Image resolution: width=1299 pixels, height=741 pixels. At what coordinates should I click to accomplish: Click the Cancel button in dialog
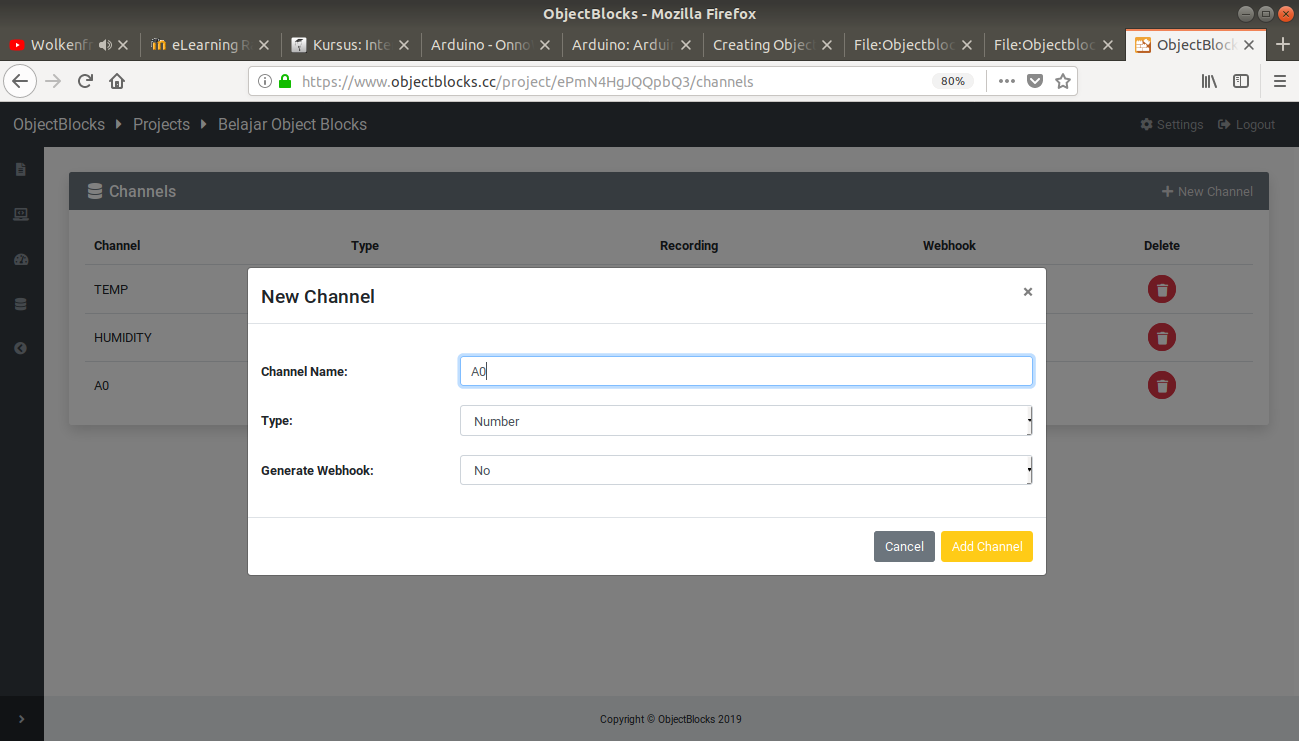(904, 546)
